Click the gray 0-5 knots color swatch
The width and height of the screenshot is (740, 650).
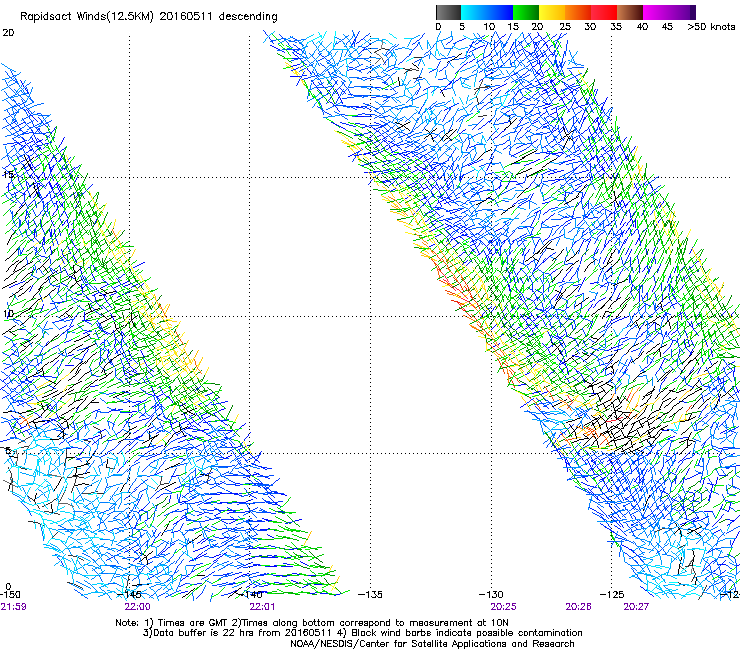coord(448,12)
